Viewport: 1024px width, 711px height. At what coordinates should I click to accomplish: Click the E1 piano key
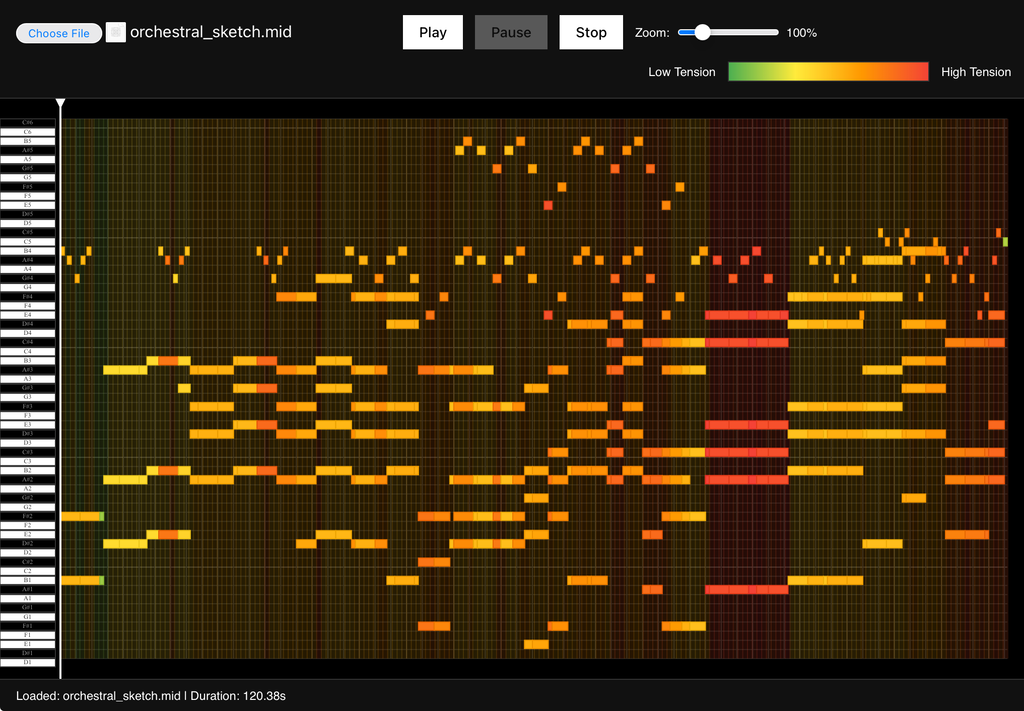pos(27,644)
